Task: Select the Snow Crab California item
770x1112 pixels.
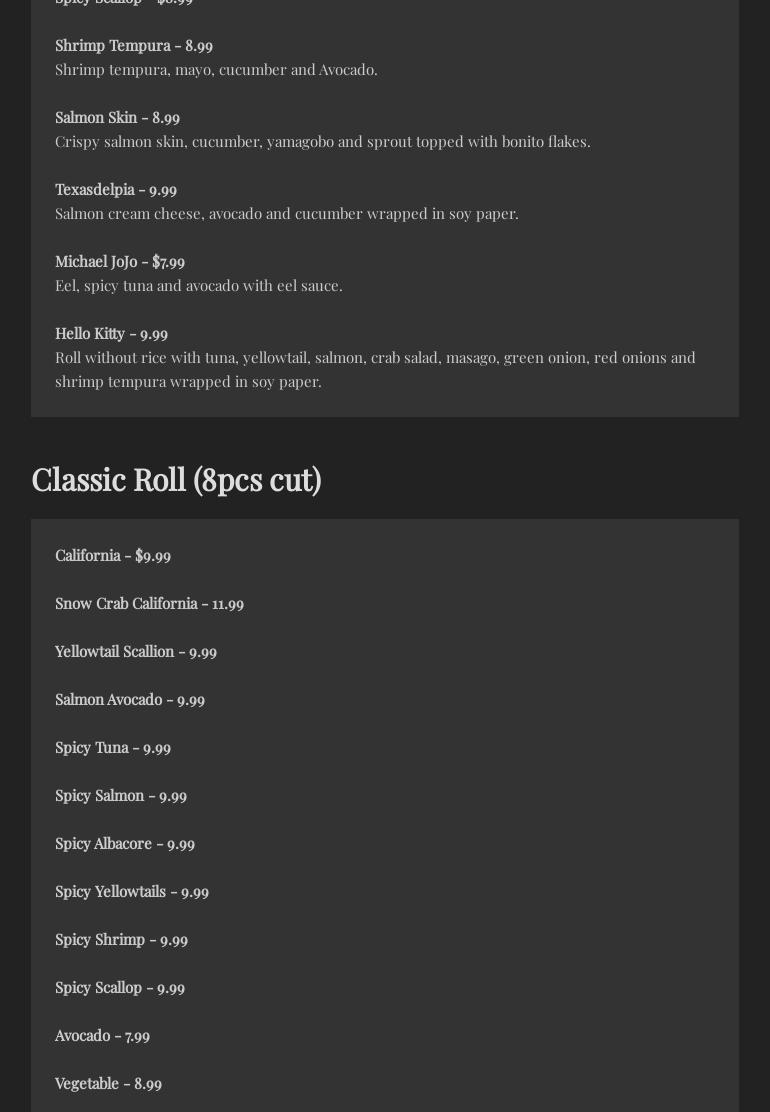Action: (149, 603)
